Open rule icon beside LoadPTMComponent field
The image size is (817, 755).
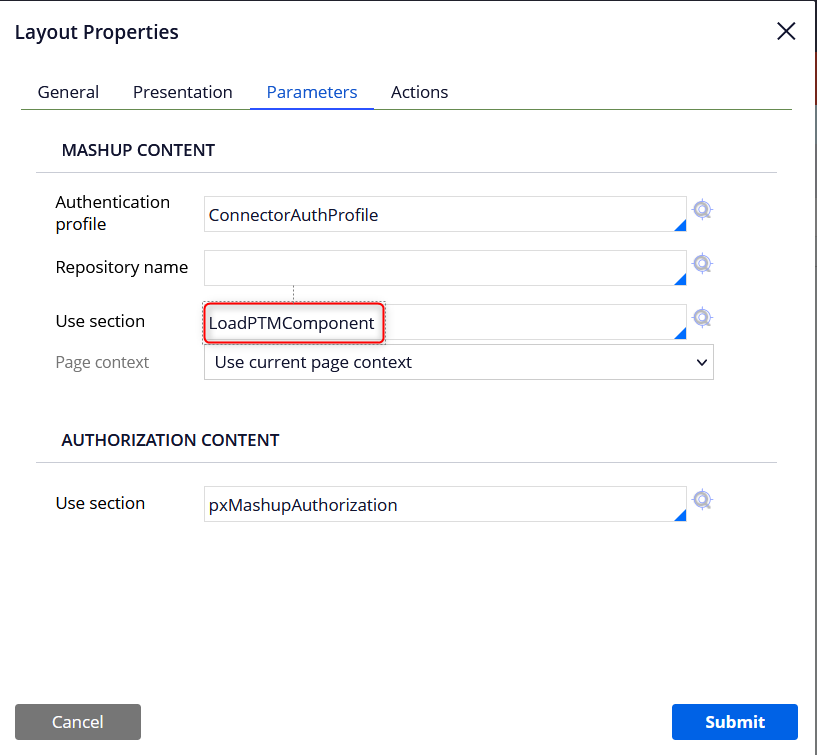702,317
